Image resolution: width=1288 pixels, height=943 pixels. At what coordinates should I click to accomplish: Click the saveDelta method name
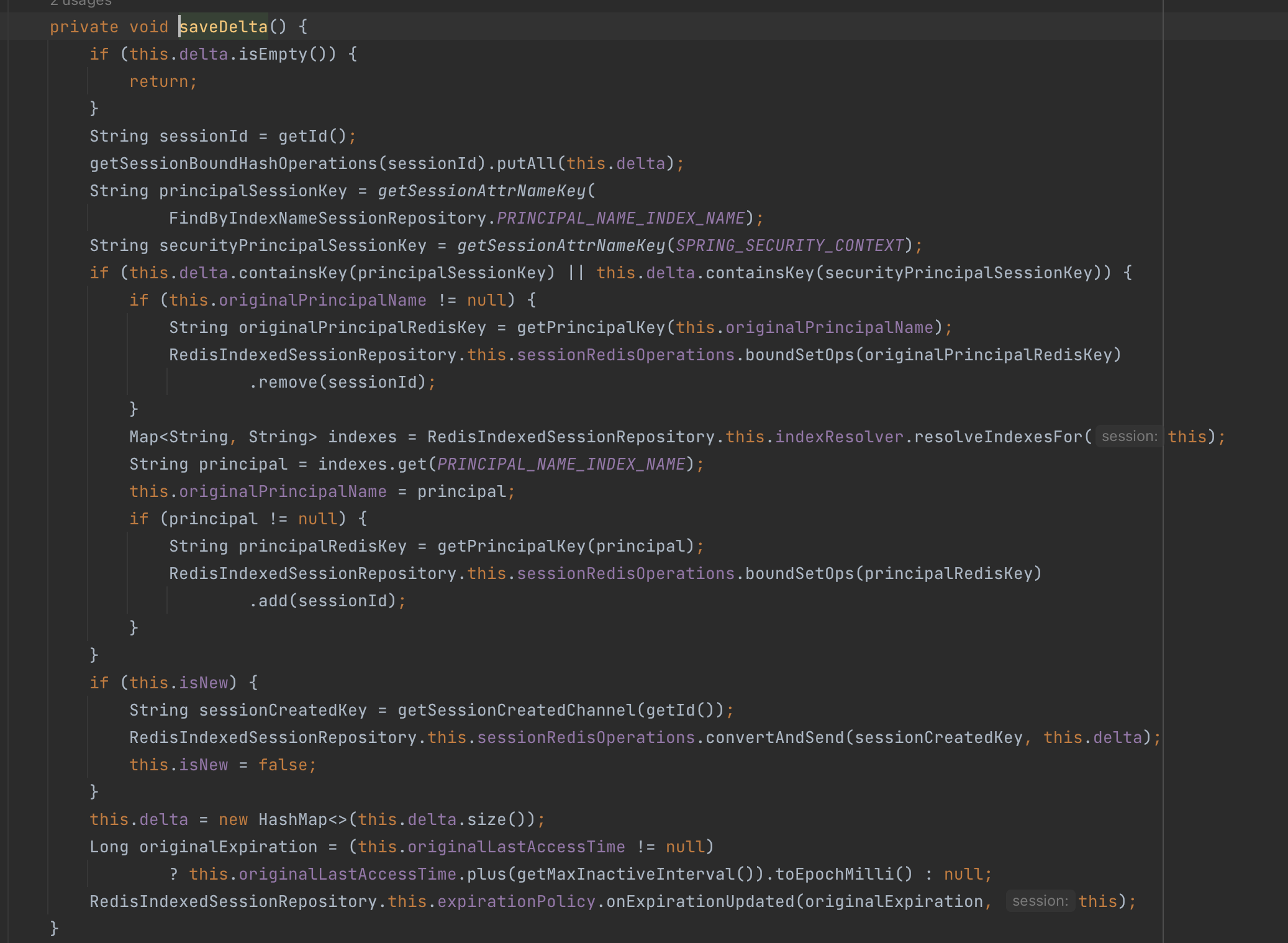(x=224, y=27)
